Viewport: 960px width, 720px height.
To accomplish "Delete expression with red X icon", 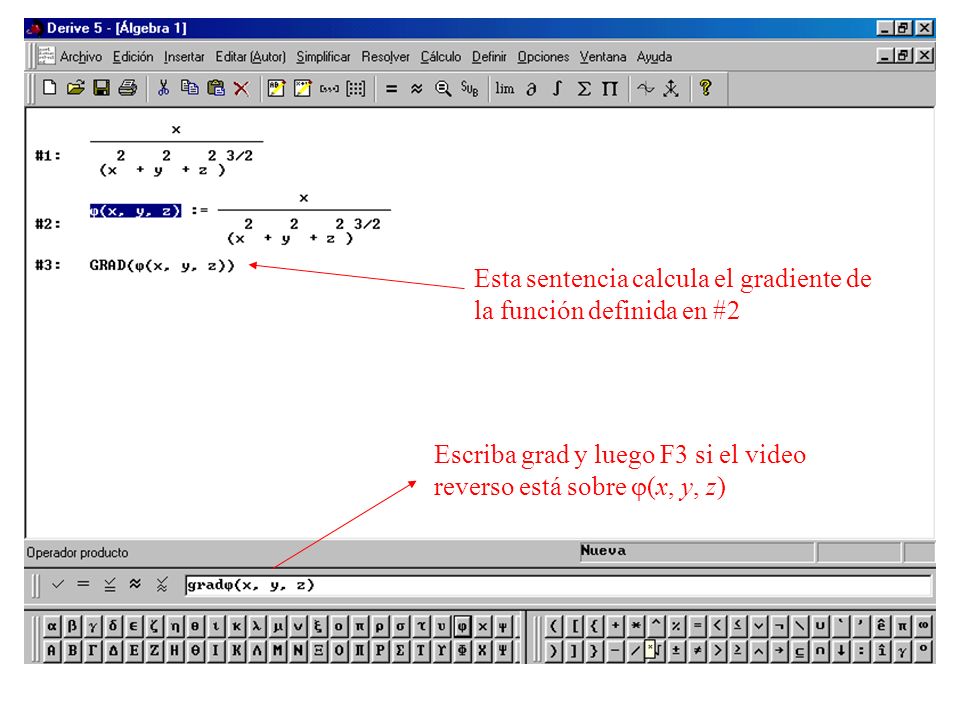I will coord(241,88).
